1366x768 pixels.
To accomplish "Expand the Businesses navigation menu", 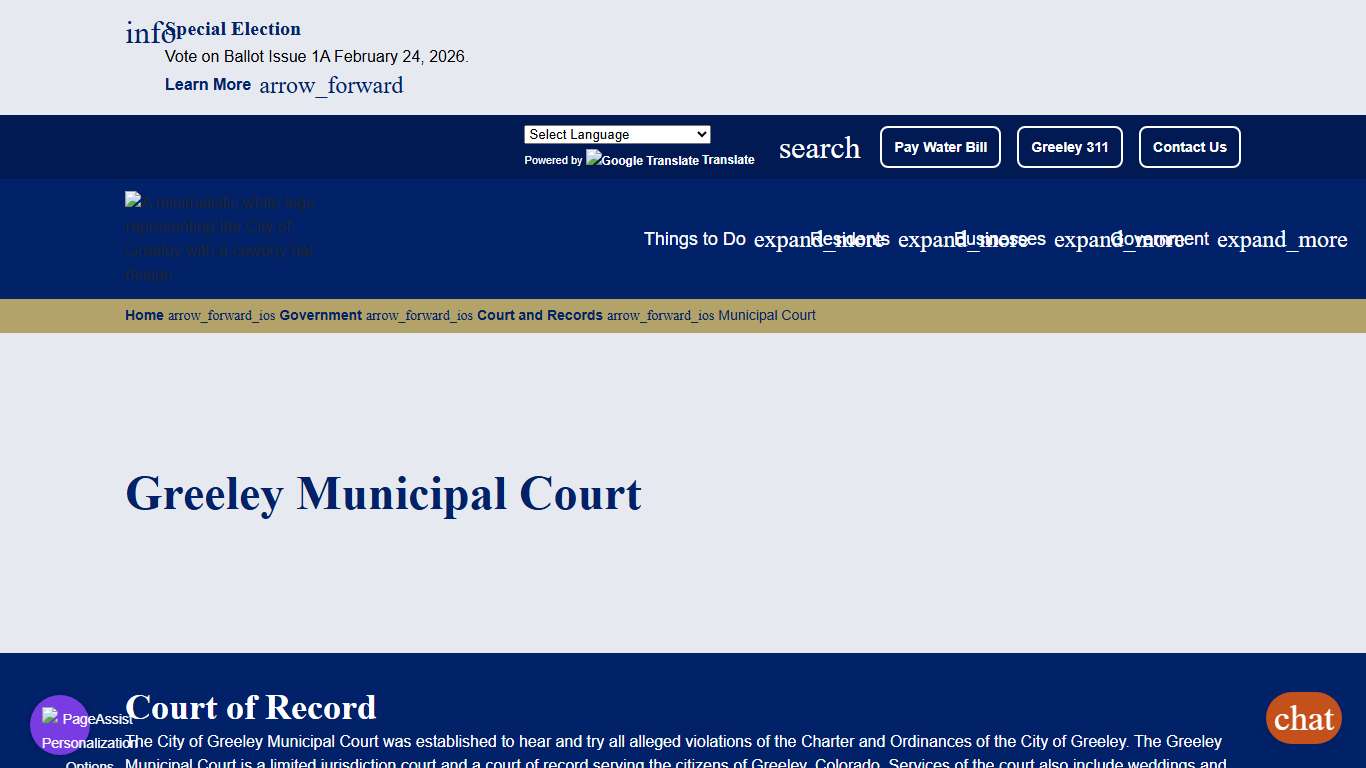I will [1001, 239].
